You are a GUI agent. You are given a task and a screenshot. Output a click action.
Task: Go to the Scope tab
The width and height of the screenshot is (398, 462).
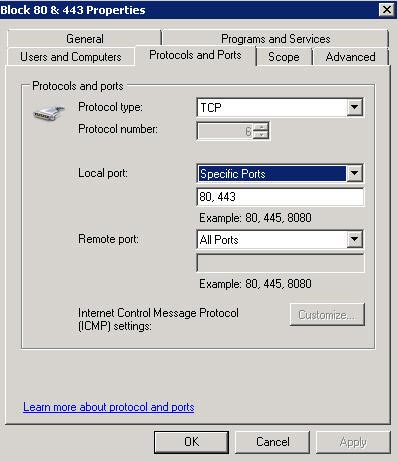(284, 57)
